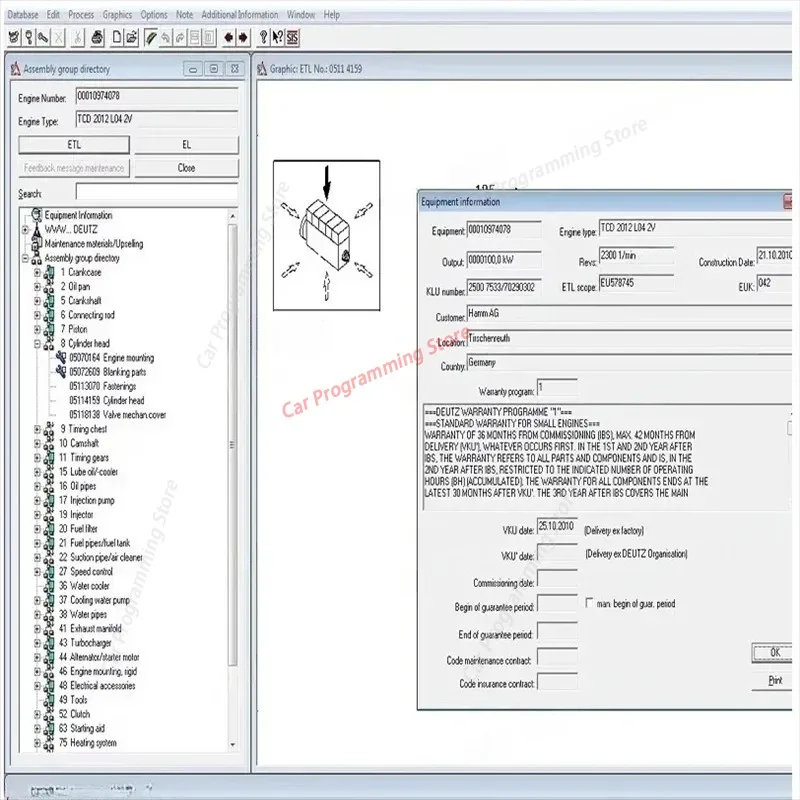Click the redo arrow icon

tap(180, 37)
